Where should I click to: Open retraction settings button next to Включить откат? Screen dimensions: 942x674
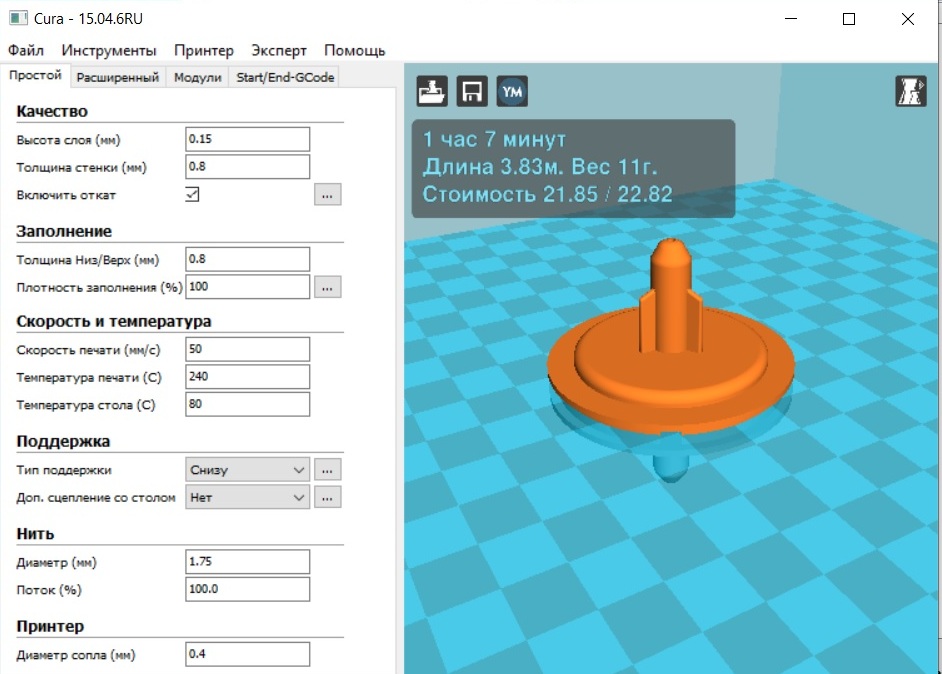point(327,195)
